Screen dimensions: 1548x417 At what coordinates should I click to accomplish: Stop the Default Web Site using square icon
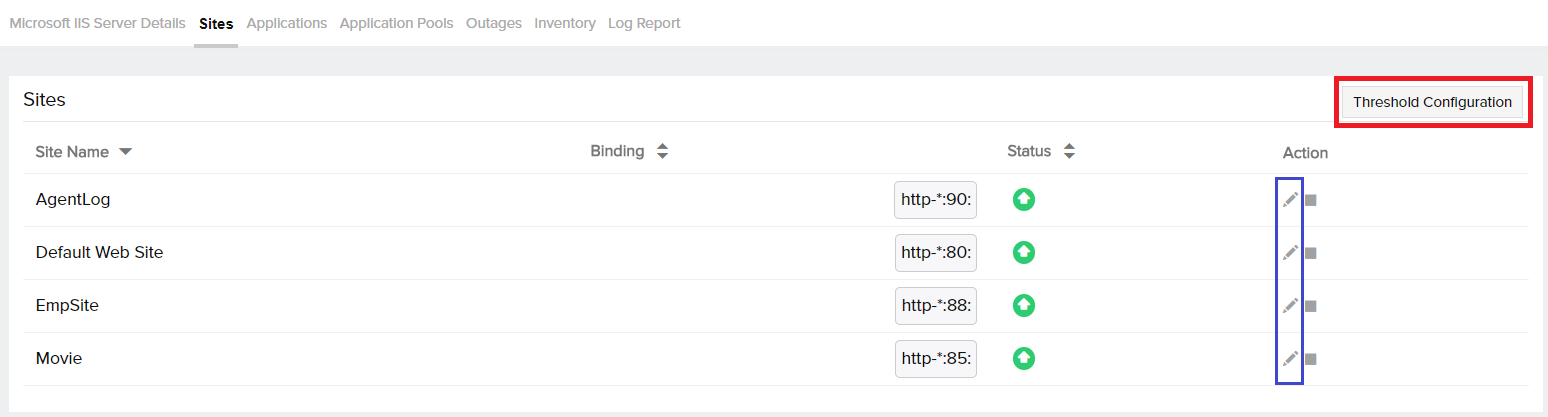[x=1311, y=253]
